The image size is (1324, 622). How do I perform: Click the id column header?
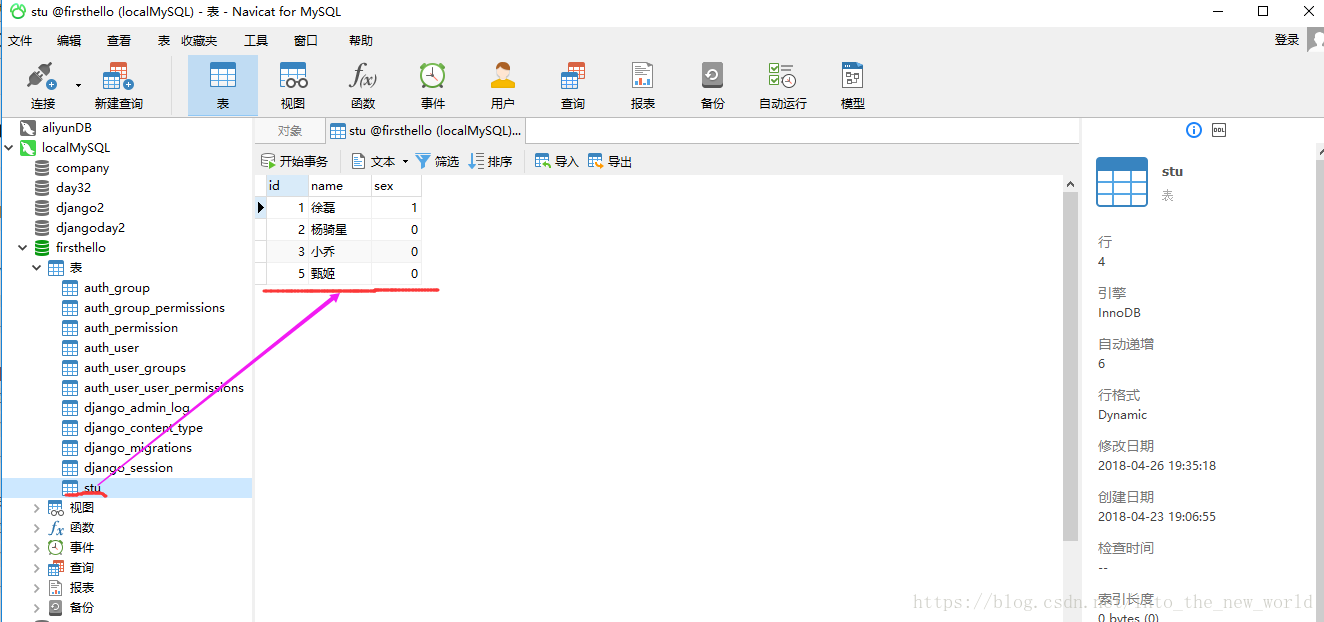(x=287, y=186)
